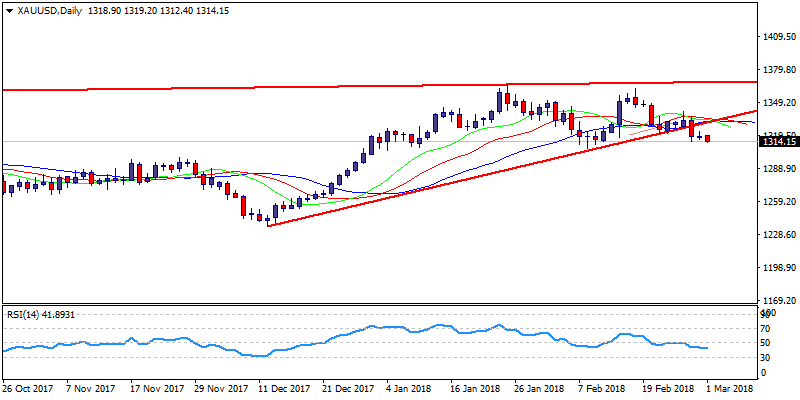The width and height of the screenshot is (800, 400).
Task: Click the RSI 30 level label
Action: point(767,357)
